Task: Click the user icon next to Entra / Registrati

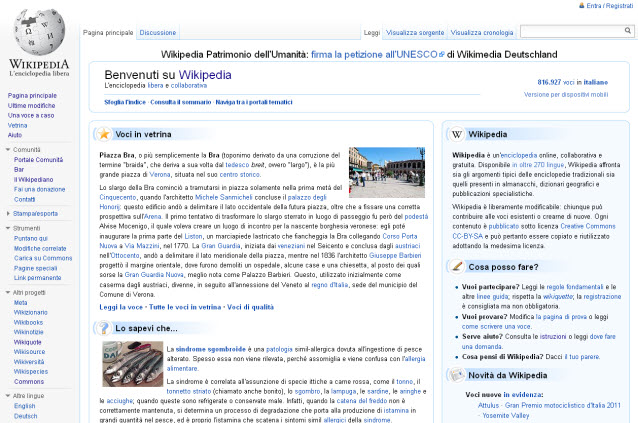Action: point(581,6)
